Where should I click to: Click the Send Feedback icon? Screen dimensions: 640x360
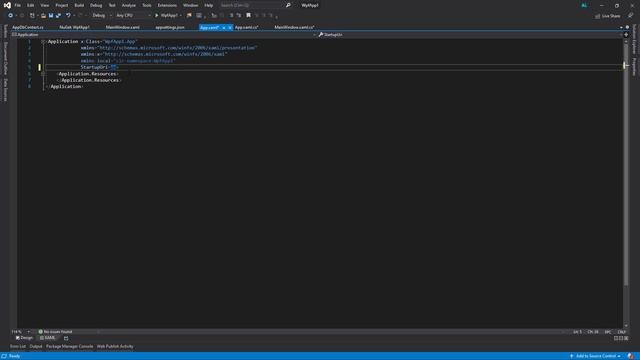click(x=630, y=16)
